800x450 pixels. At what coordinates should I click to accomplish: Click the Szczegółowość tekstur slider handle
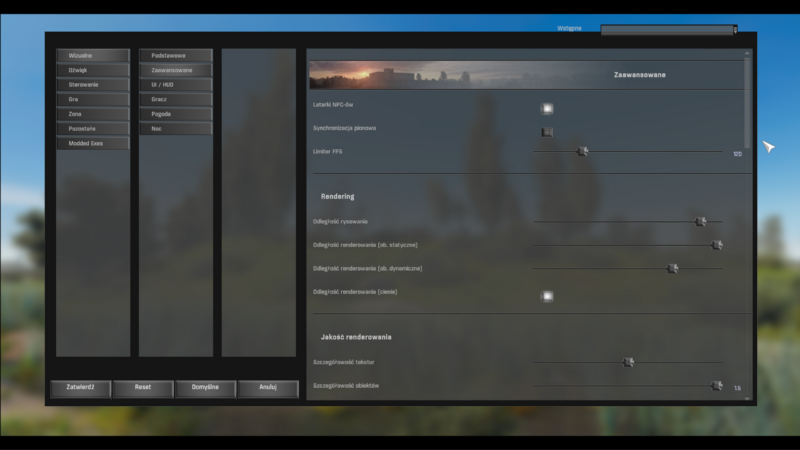[629, 363]
